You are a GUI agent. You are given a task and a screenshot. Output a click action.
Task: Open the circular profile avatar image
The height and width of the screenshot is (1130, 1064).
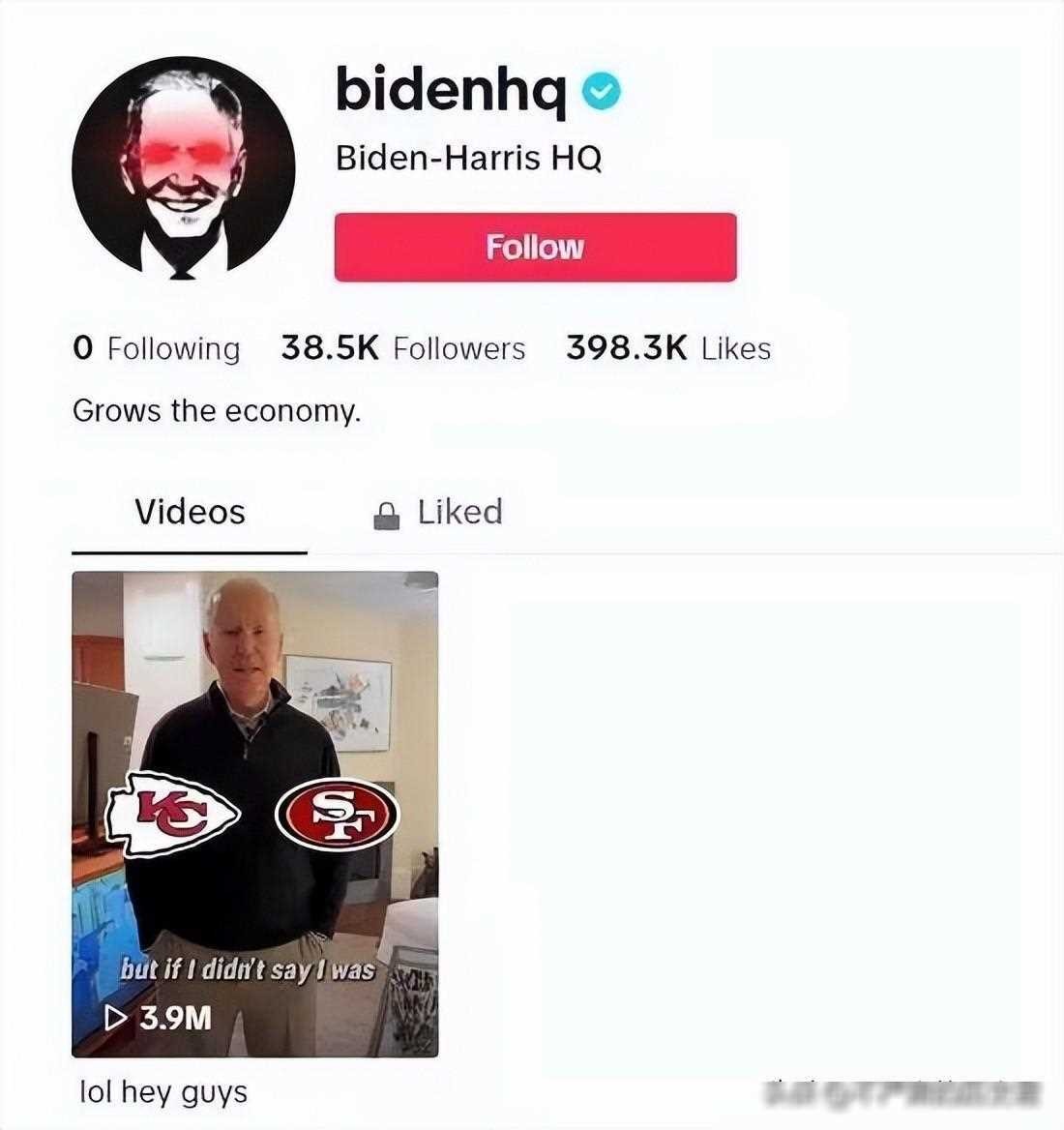184,167
